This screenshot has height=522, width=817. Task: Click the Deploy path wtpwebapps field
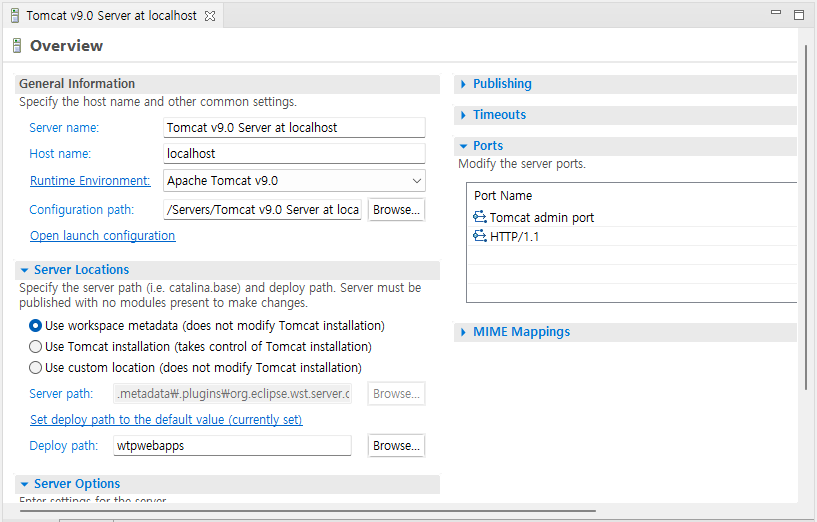click(x=232, y=445)
